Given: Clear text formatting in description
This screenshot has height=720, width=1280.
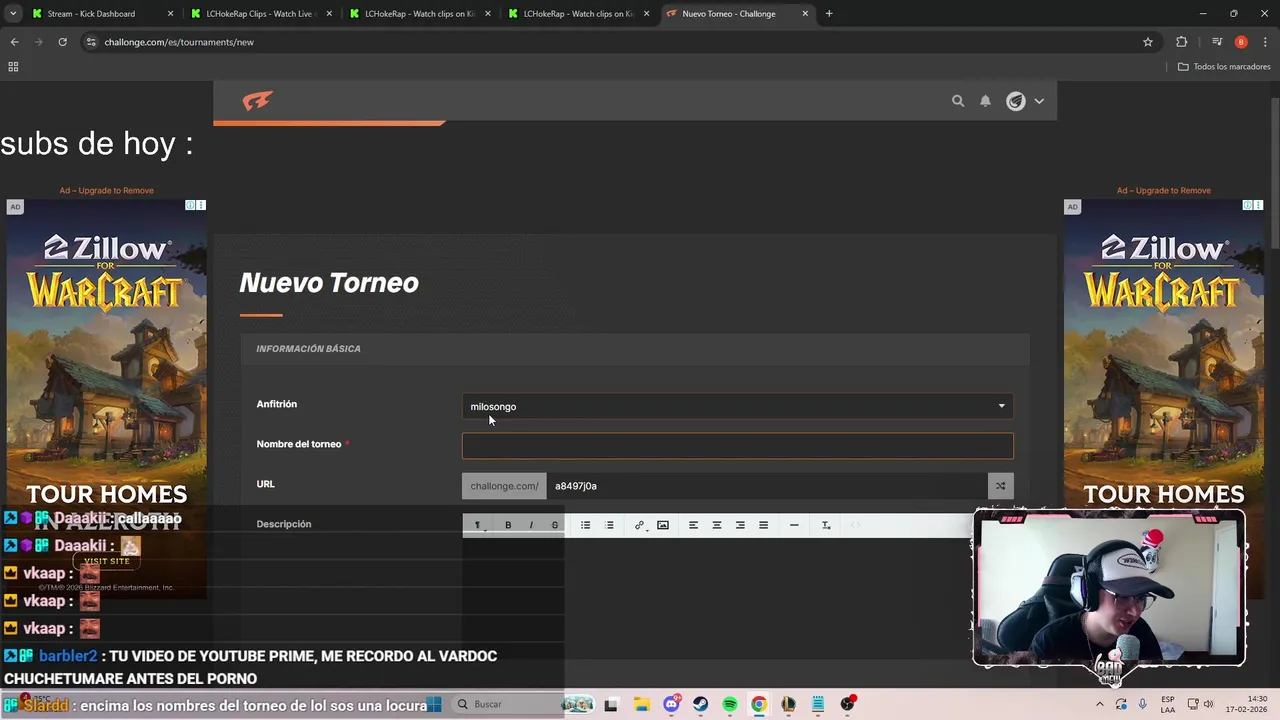Looking at the screenshot, I should 826,525.
